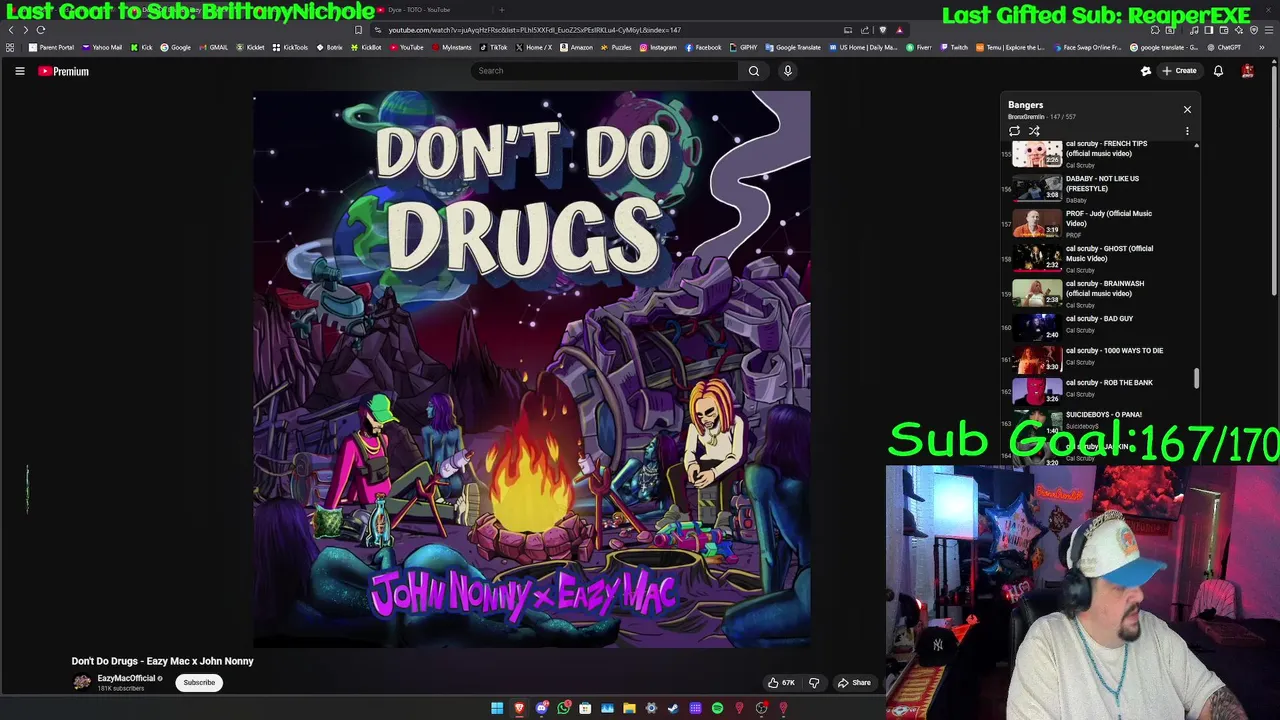This screenshot has height=720, width=1280.
Task: Open the EazyMacOfficial channel name
Action: point(126,678)
